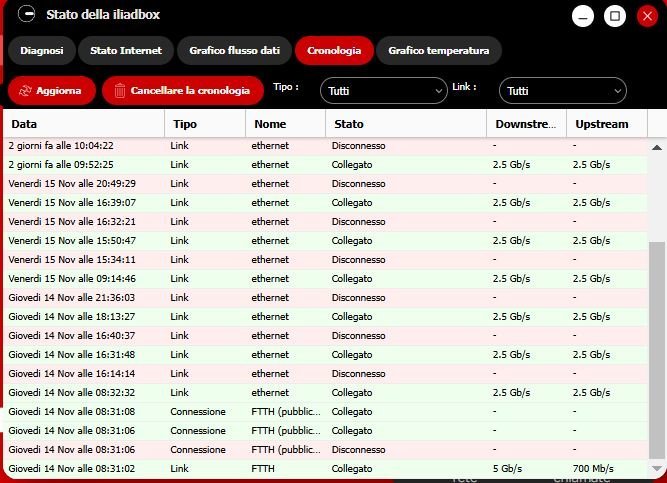Click 'Disconnesso' status in 20:49:29 row
Screen dimensions: 667x483
[x=358, y=183]
